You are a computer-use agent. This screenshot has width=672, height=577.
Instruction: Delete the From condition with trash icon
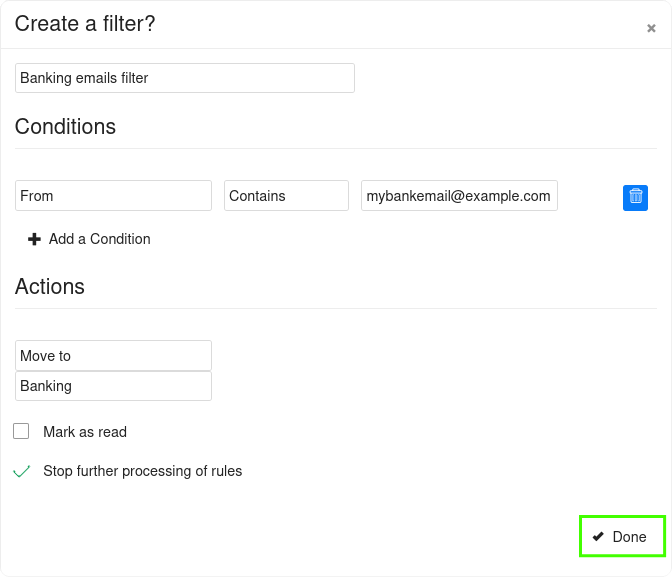click(635, 197)
